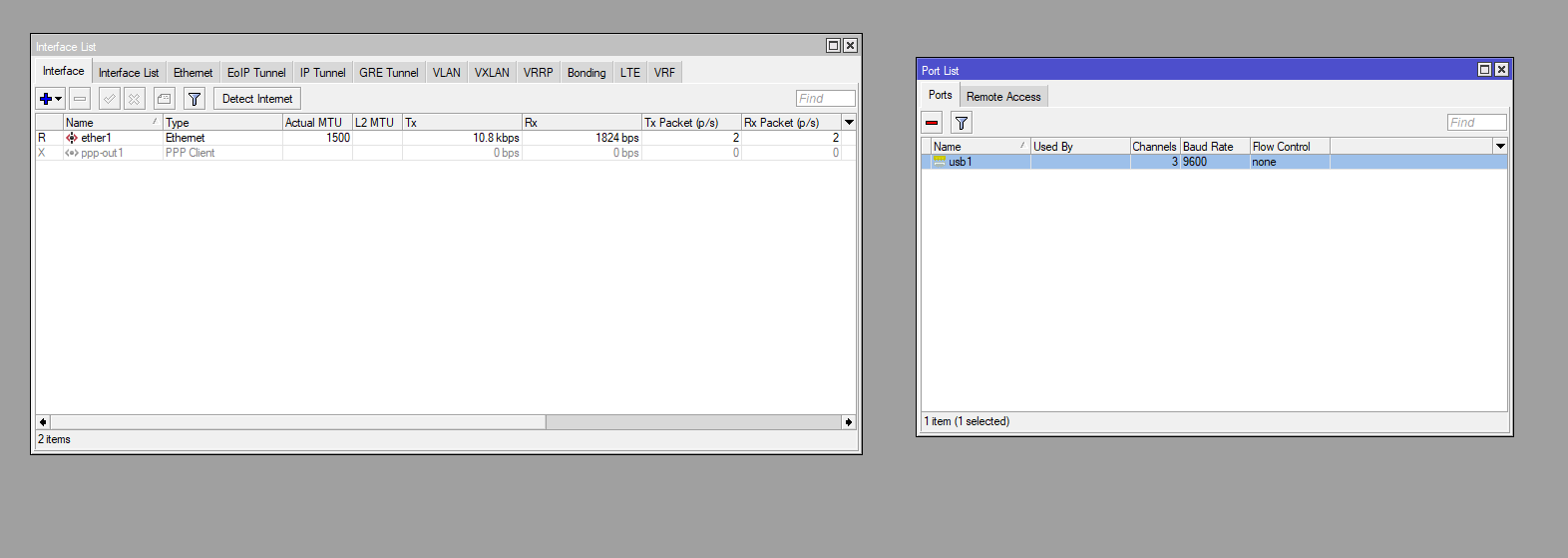Click the Disable X icon
1568x558 pixels.
coord(135,98)
